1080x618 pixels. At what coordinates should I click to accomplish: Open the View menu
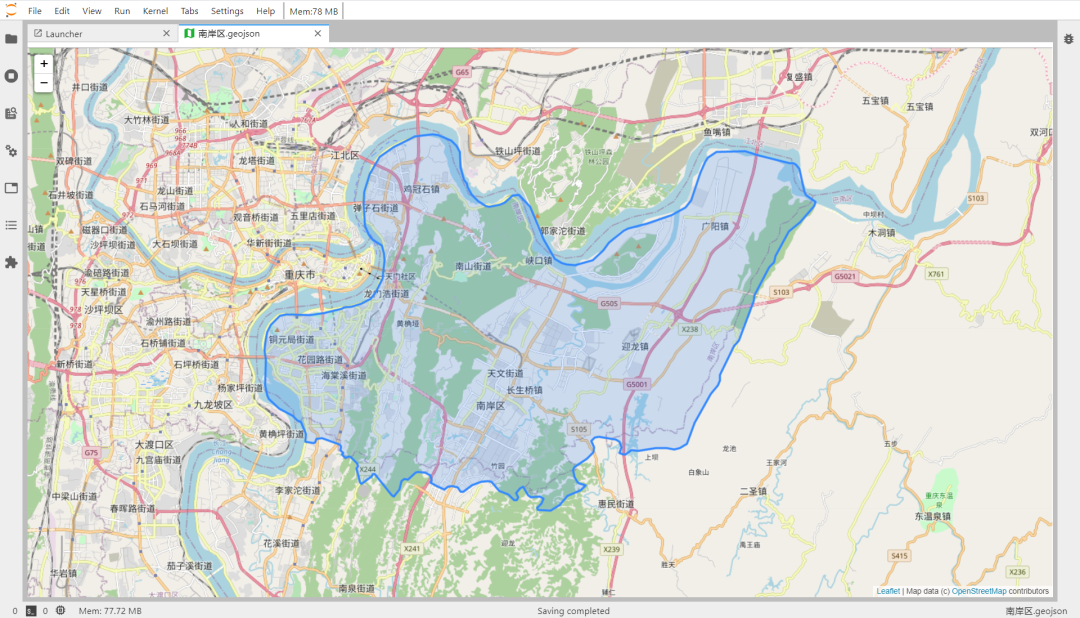coord(92,11)
